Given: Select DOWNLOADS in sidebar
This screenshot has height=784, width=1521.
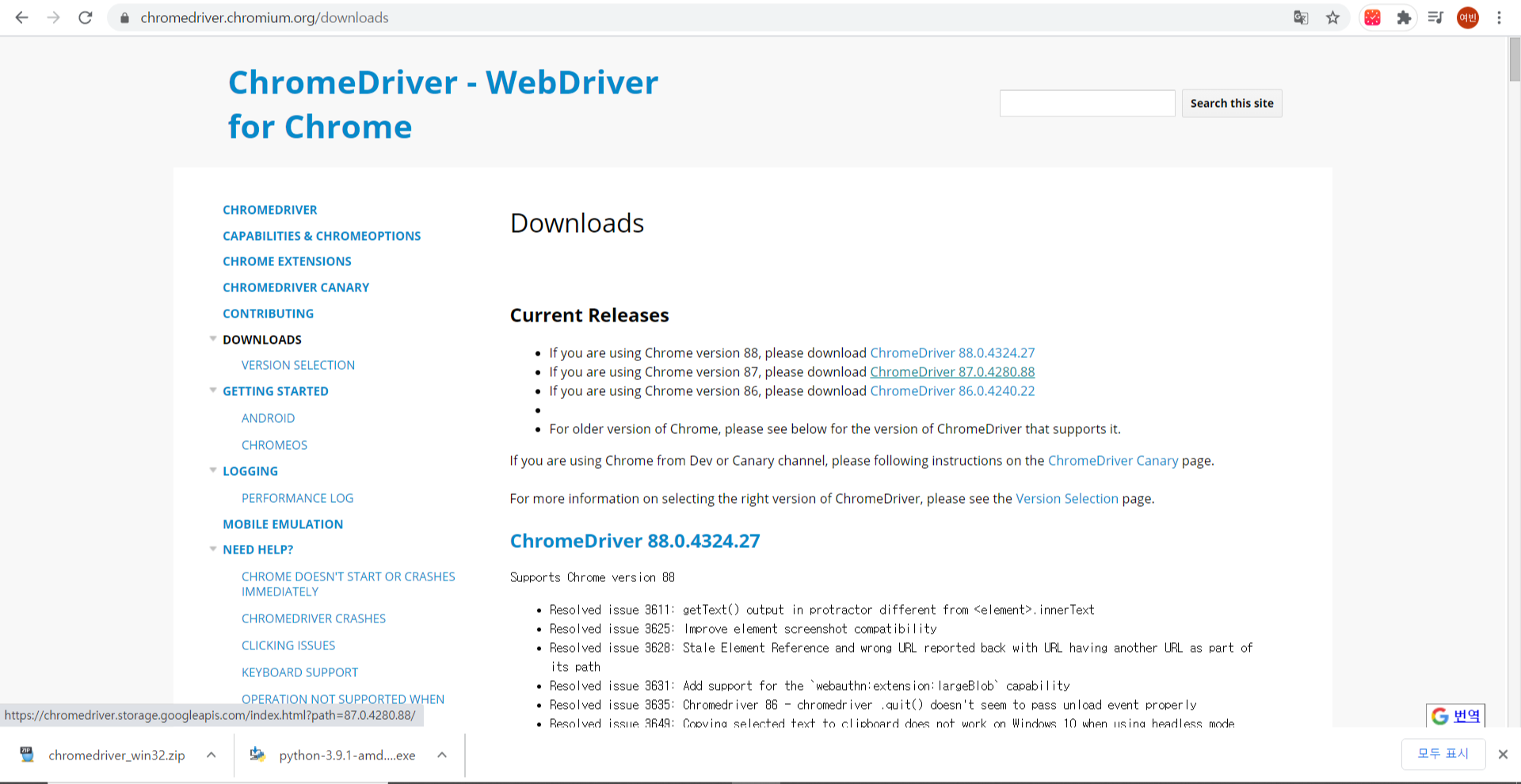Looking at the screenshot, I should pos(262,340).
